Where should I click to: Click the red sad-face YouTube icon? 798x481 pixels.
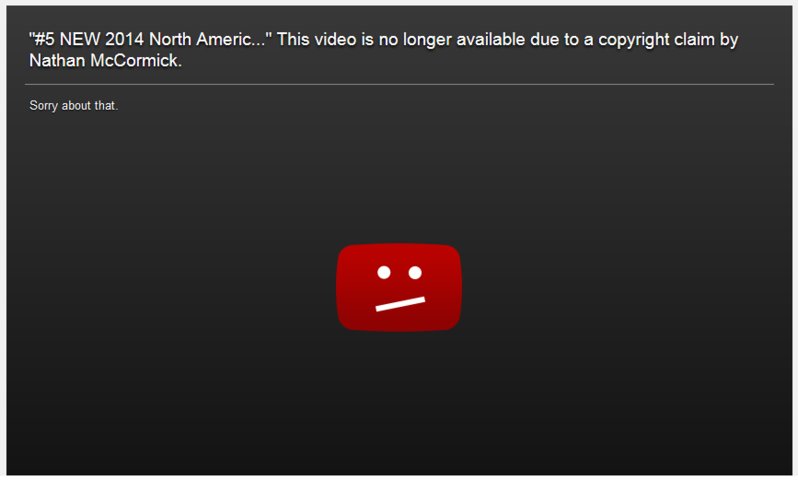click(399, 287)
